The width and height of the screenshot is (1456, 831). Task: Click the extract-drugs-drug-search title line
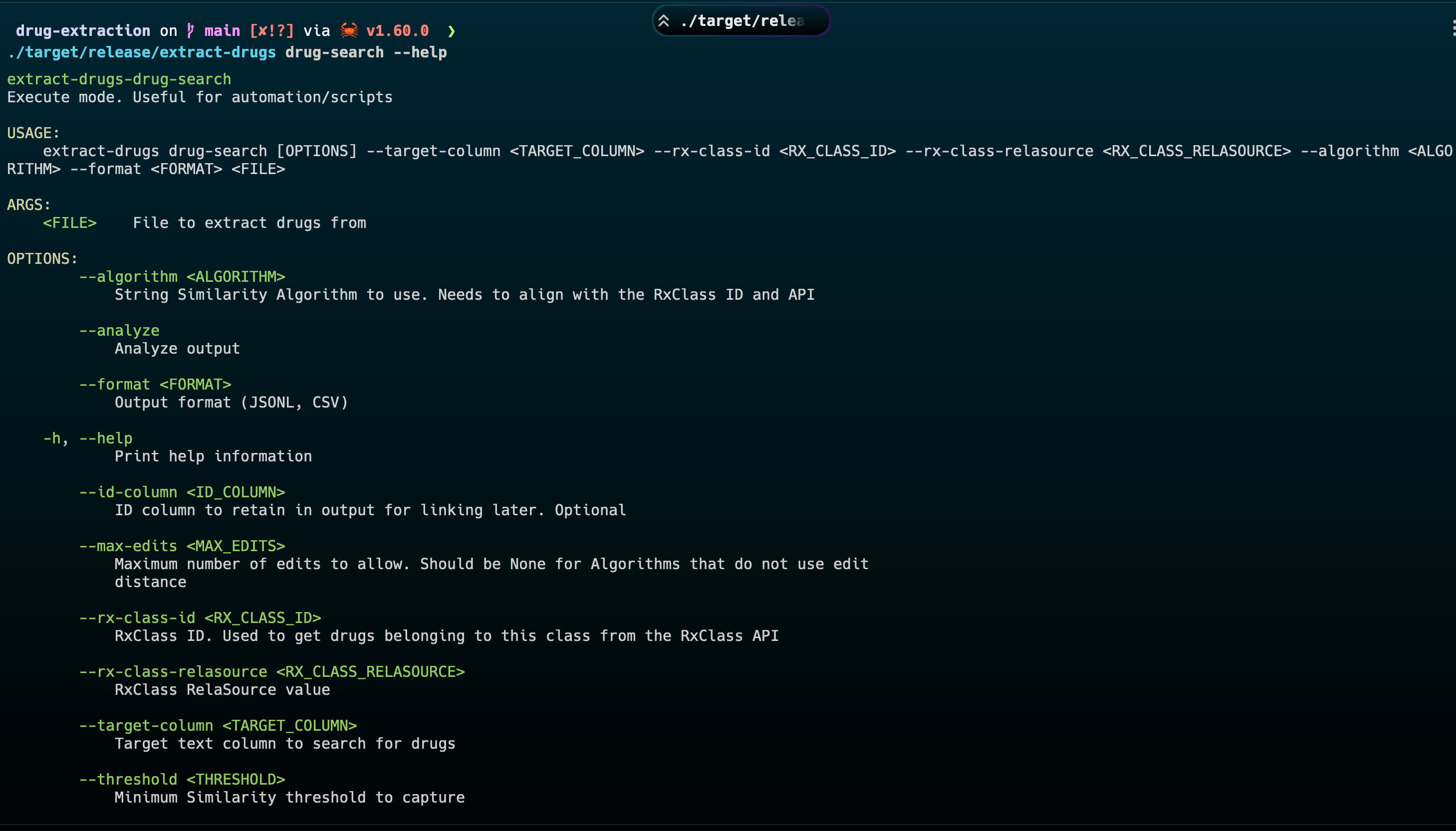pyautogui.click(x=119, y=79)
